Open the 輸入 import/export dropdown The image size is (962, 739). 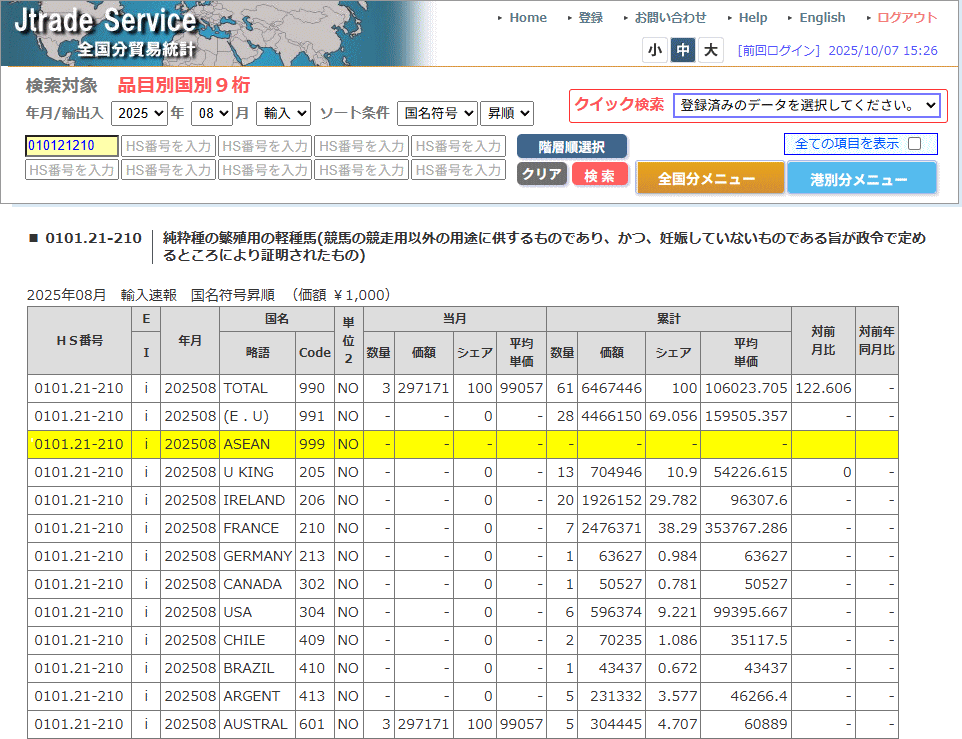tap(285, 112)
